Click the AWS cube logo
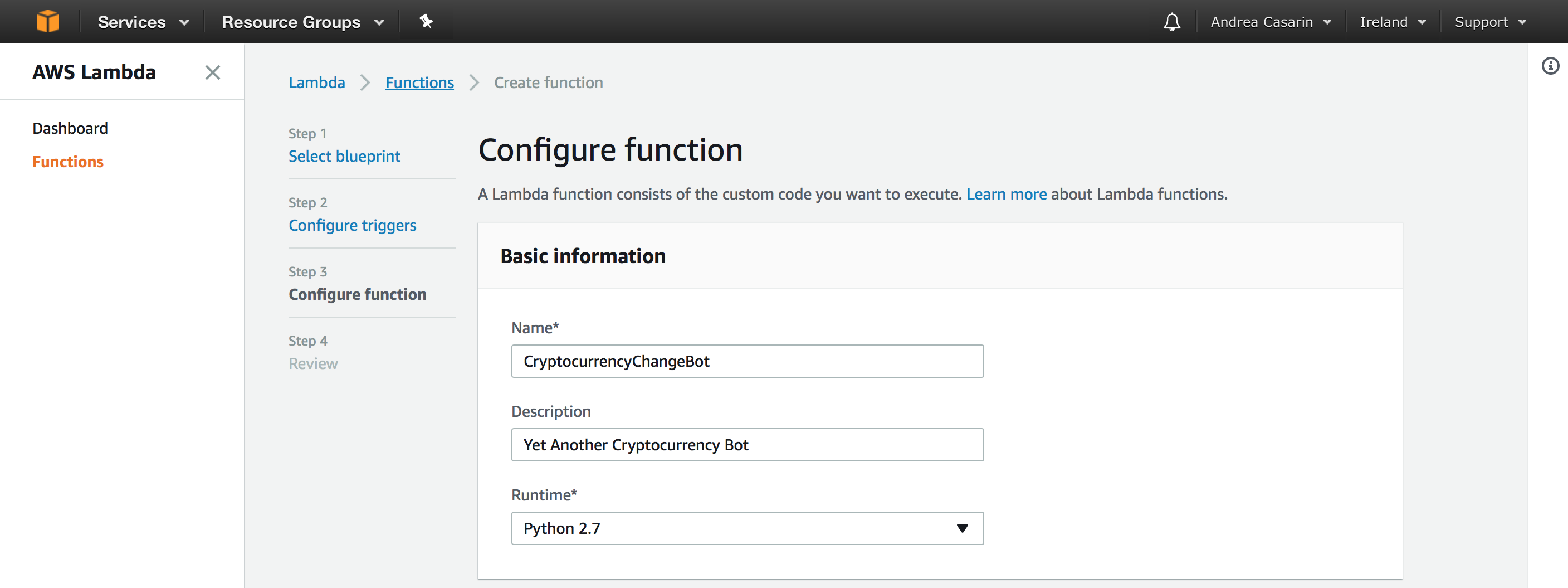This screenshot has width=1568, height=588. coord(47,21)
